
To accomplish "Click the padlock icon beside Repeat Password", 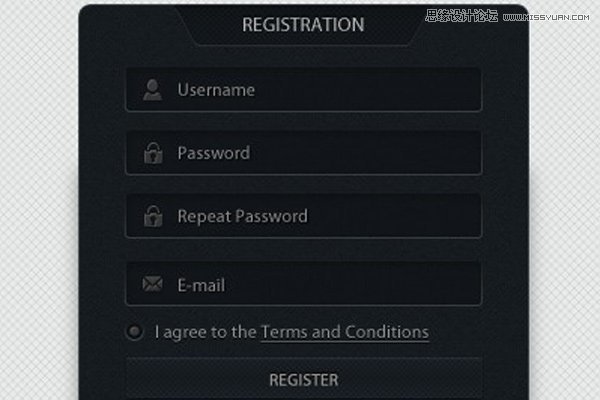I will tap(153, 216).
